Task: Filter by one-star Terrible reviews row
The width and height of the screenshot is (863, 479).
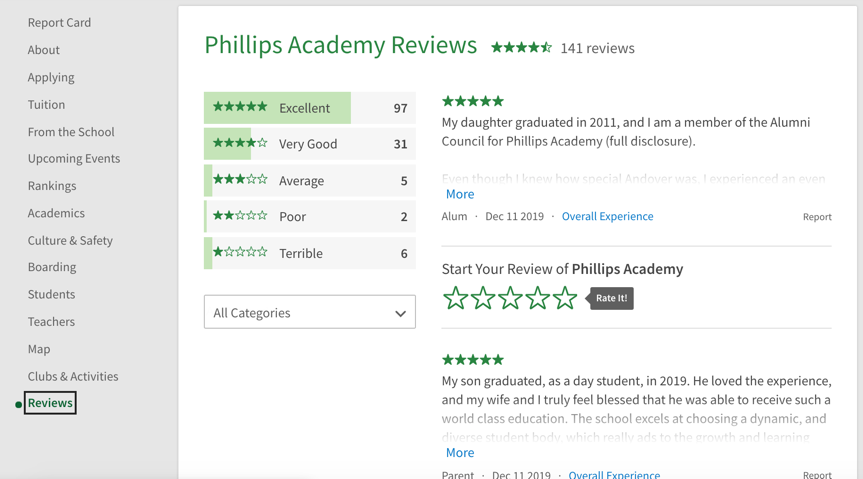Action: pyautogui.click(x=310, y=253)
